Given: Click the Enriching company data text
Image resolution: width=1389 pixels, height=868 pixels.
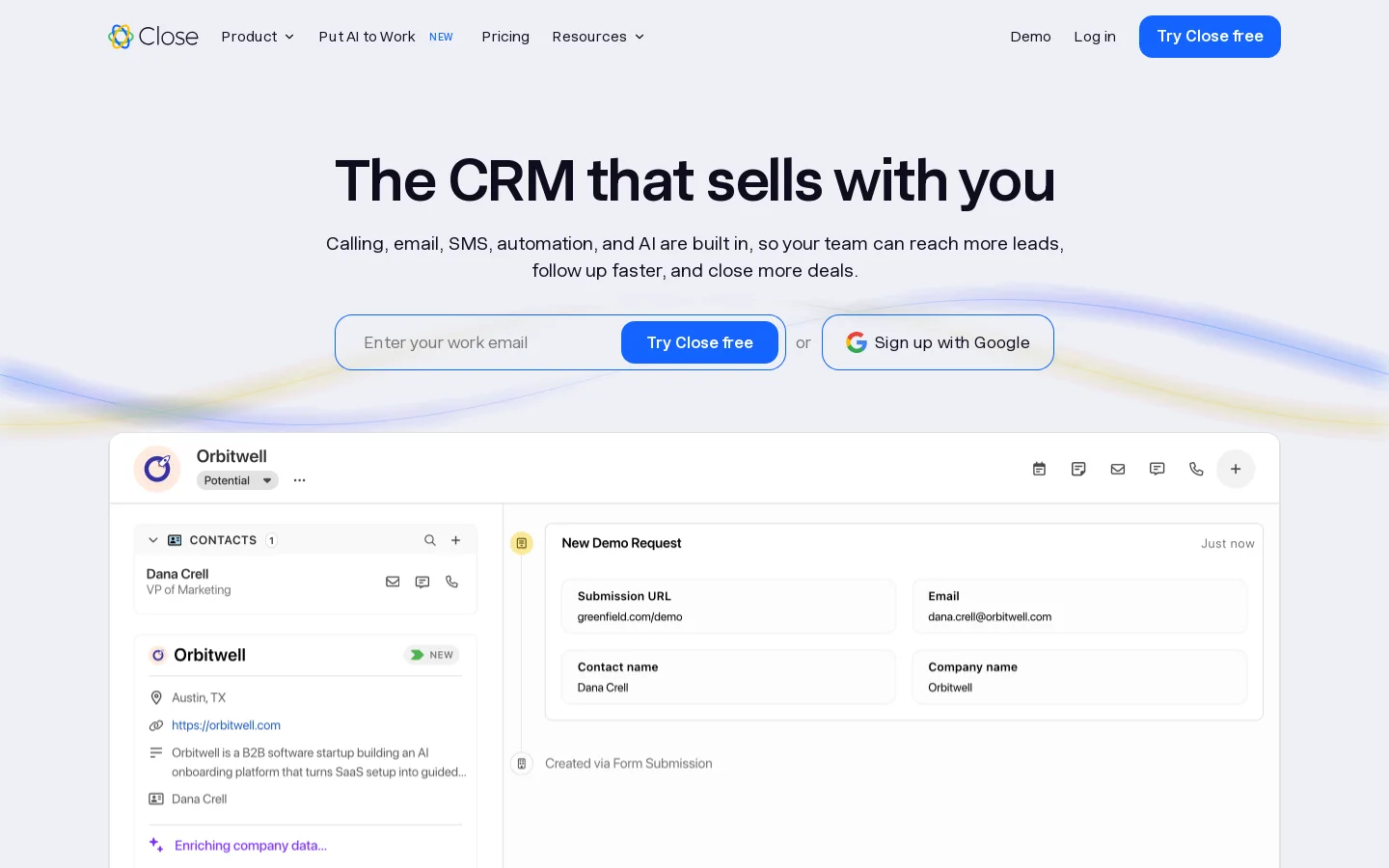Looking at the screenshot, I should click(251, 846).
